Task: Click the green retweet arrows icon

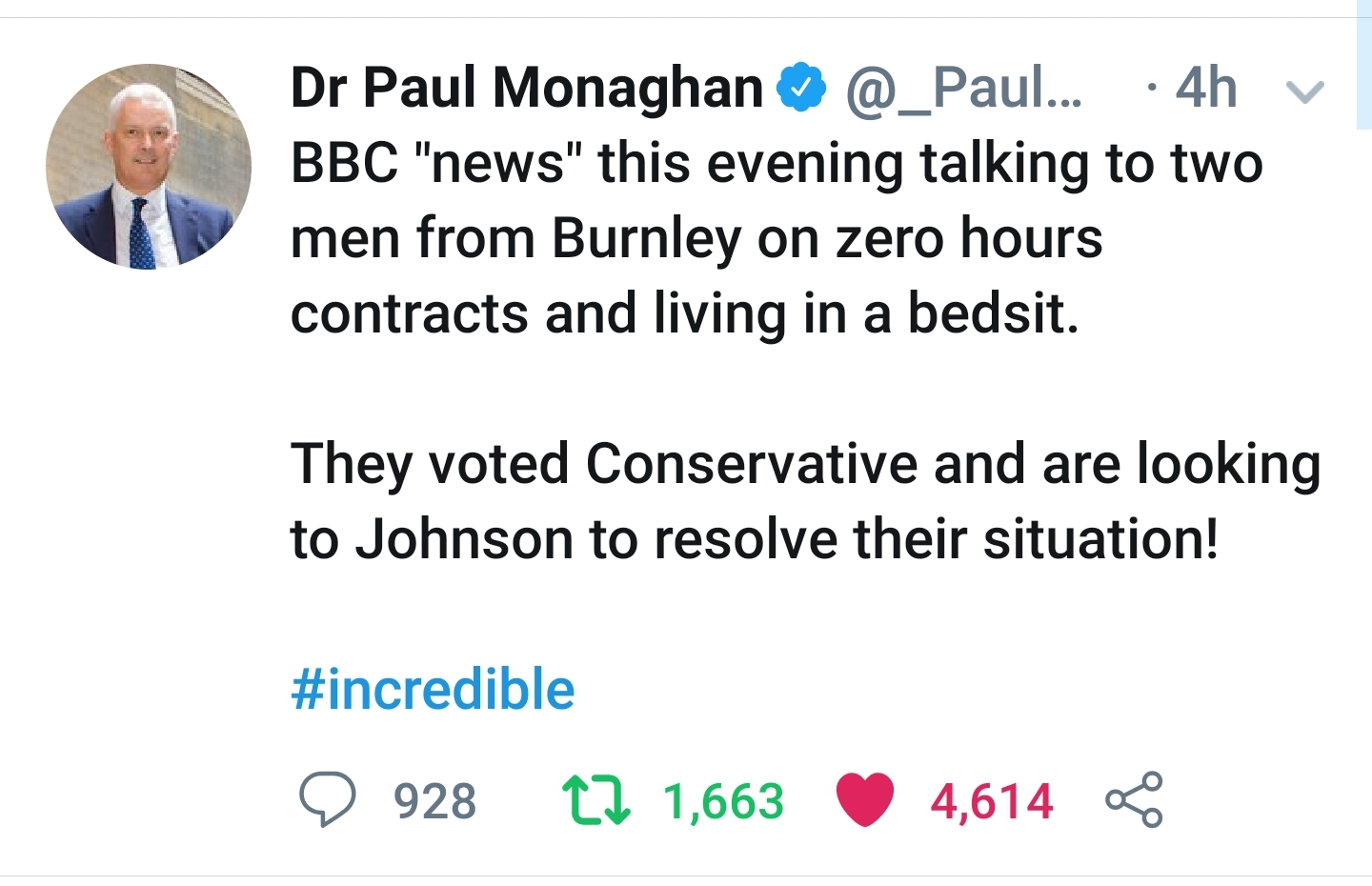Action: tap(595, 799)
